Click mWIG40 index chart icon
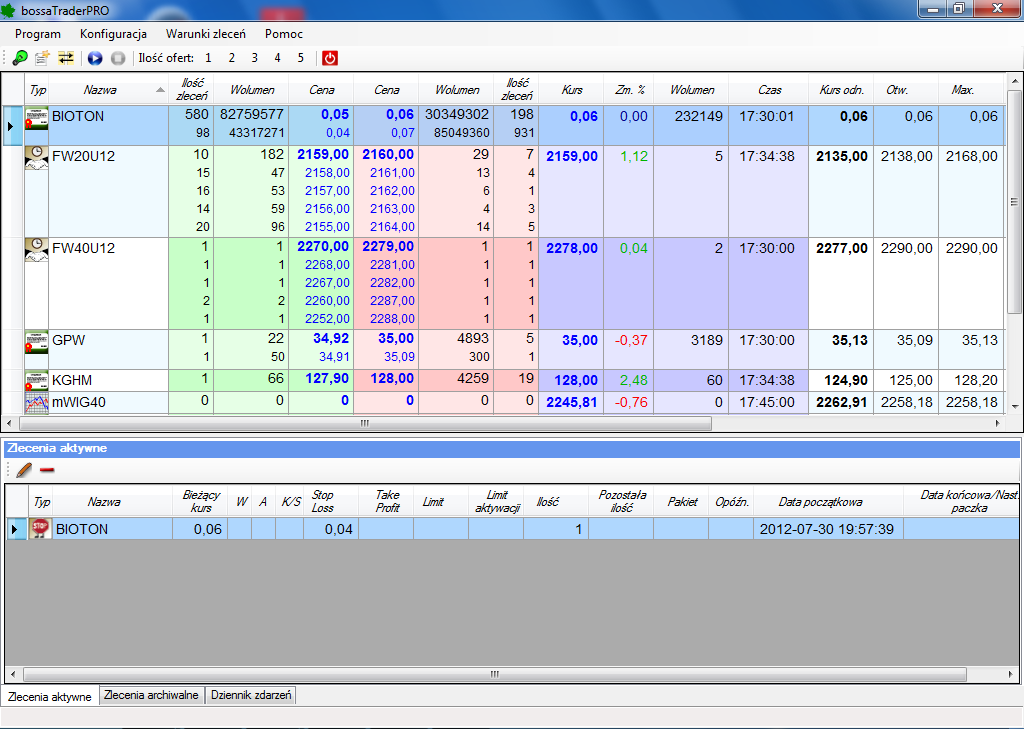Viewport: 1024px width, 729px height. [x=37, y=402]
